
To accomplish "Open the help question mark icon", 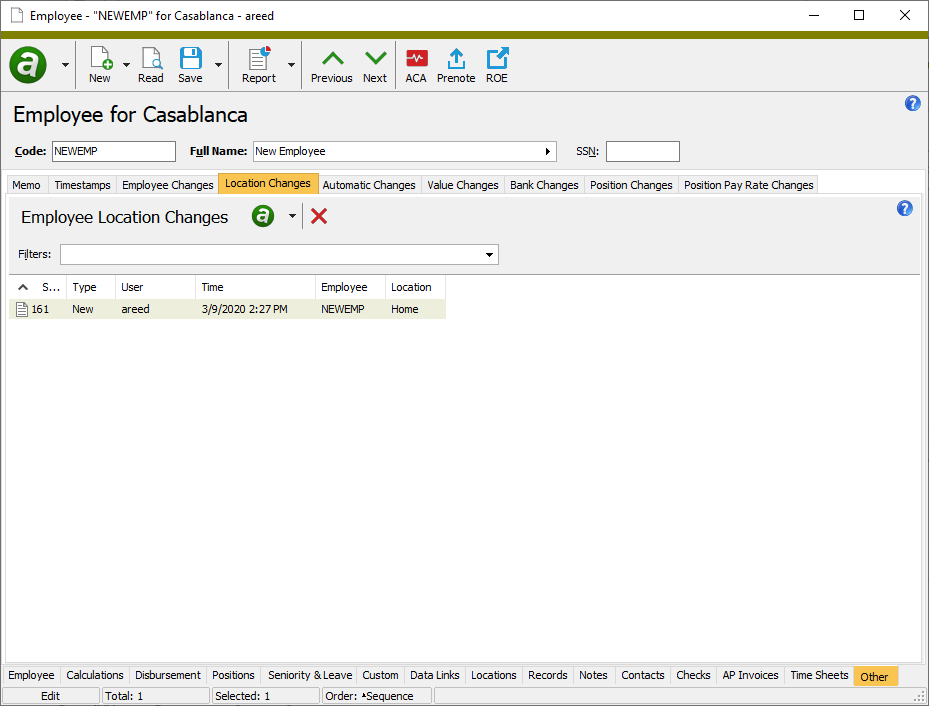I will tap(911, 103).
